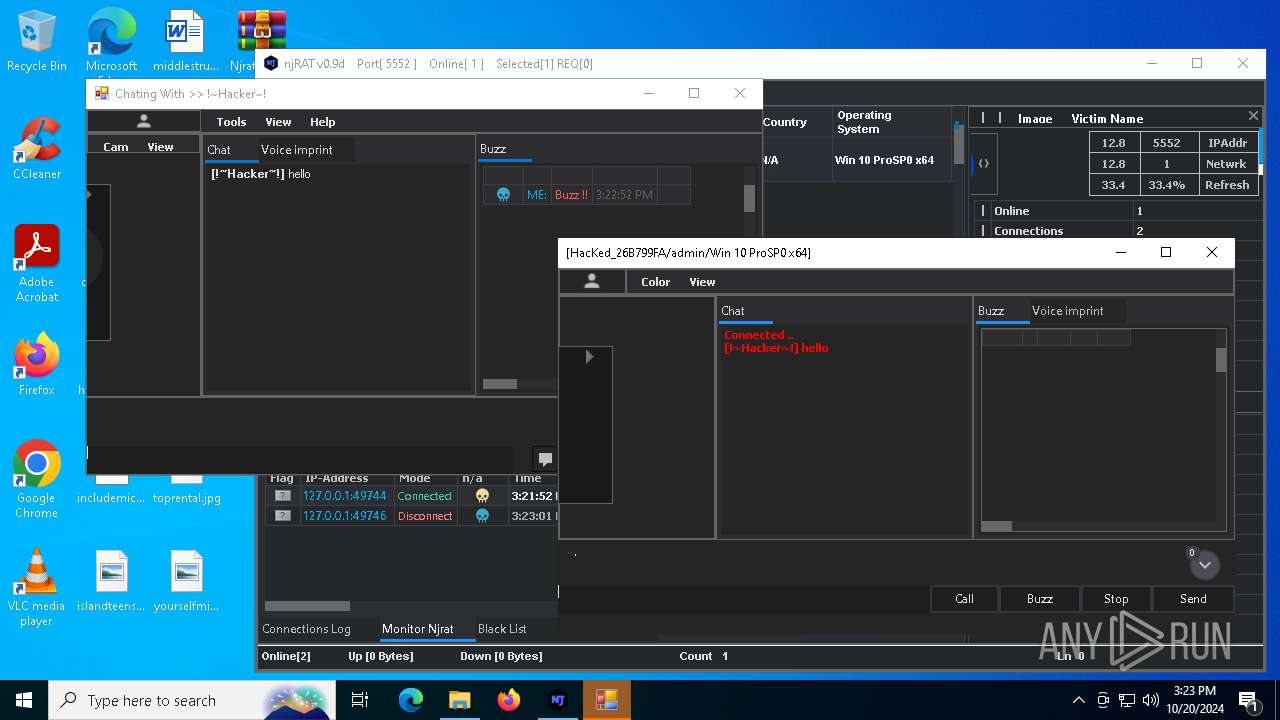This screenshot has width=1280, height=720.
Task: Click the Netwrk button in njRAT panel
Action: [1227, 164]
